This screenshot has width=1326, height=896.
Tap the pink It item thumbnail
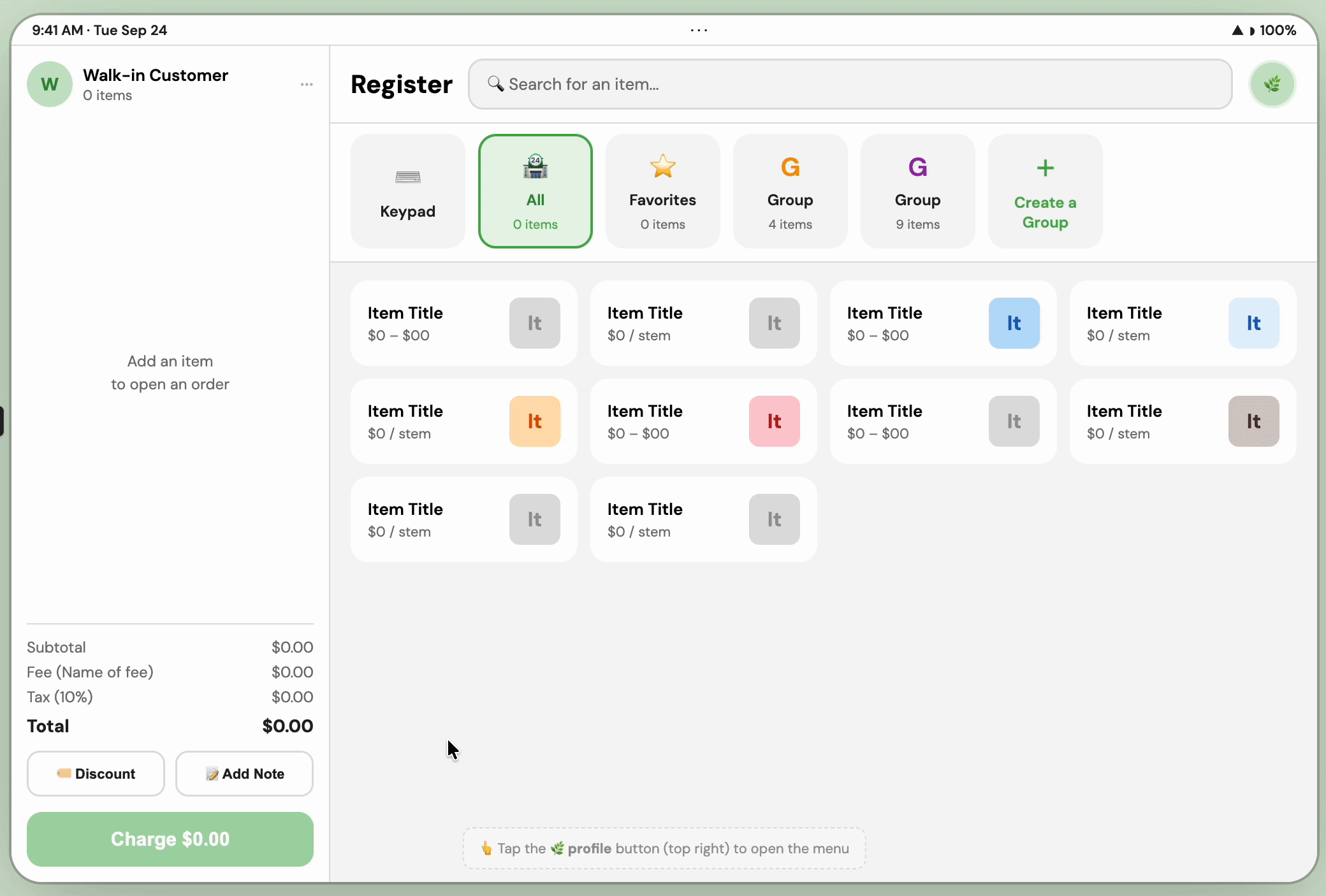774,421
